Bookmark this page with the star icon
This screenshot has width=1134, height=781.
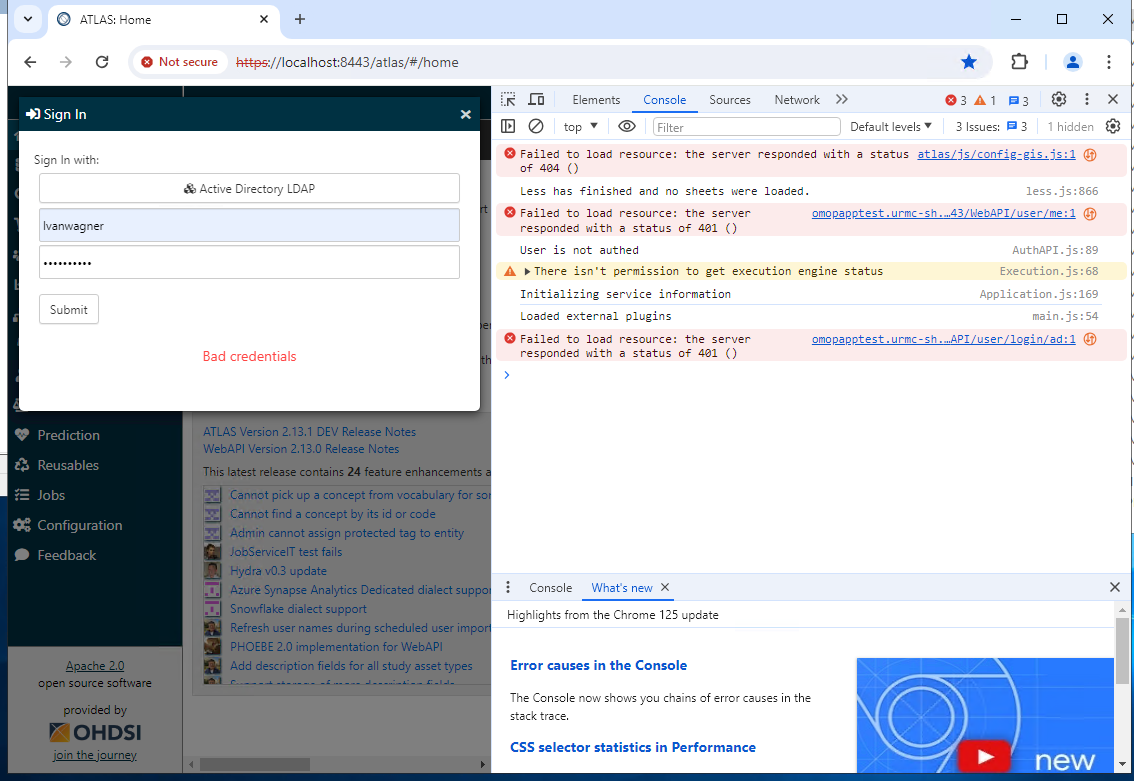(x=969, y=62)
